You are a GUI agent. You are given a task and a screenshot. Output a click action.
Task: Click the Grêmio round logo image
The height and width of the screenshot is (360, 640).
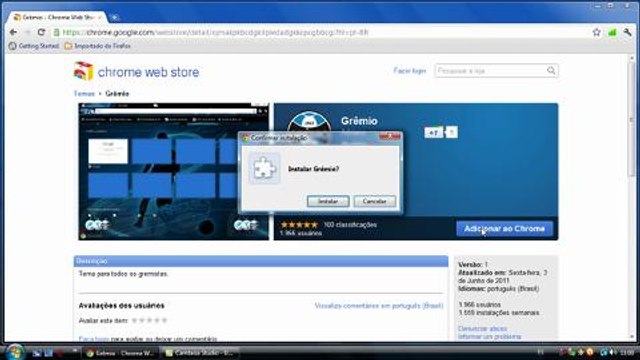[x=309, y=122]
